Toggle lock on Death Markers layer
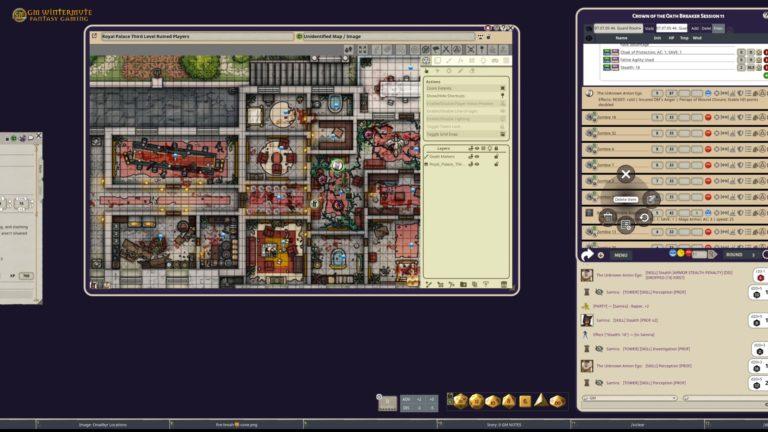The width and height of the screenshot is (768, 432). (496, 157)
